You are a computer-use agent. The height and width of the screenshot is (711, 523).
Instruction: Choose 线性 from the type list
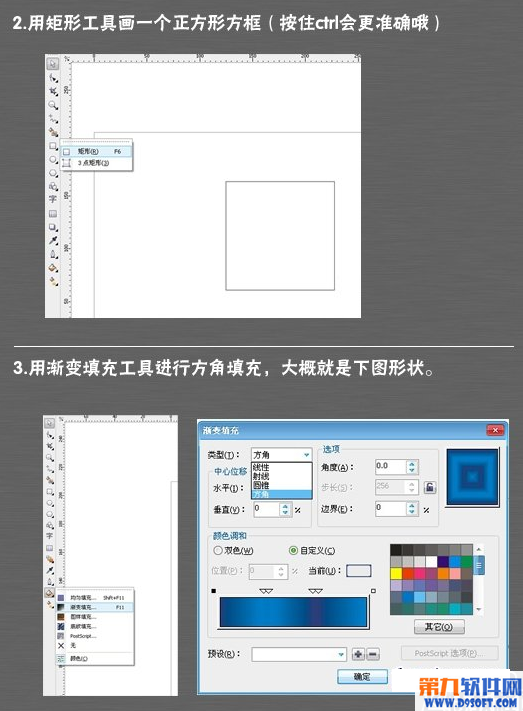pos(282,467)
